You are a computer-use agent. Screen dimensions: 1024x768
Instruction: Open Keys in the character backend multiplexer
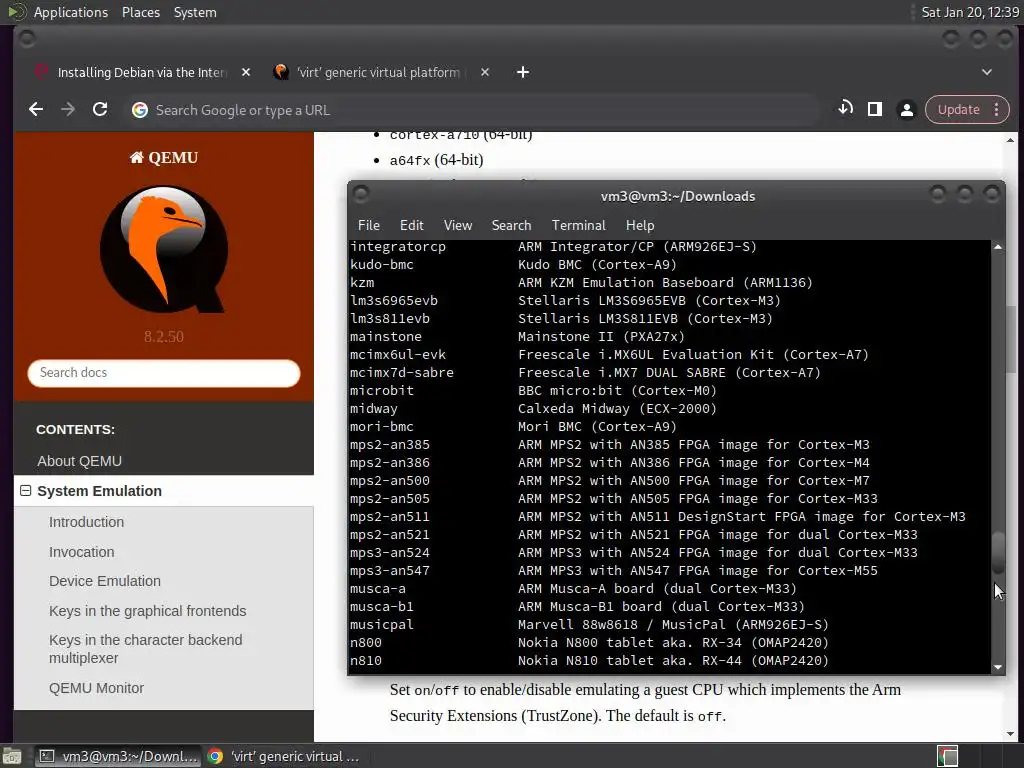(146, 648)
